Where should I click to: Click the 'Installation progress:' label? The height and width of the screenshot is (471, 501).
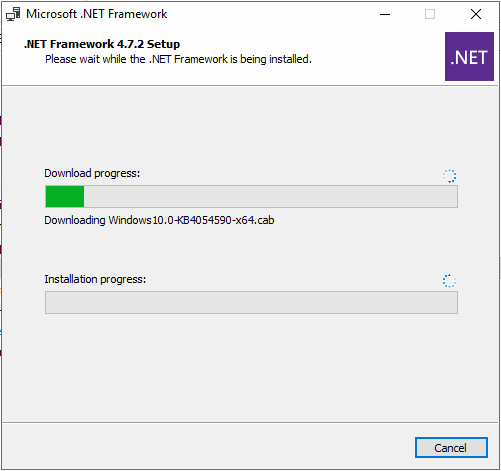tap(95, 279)
